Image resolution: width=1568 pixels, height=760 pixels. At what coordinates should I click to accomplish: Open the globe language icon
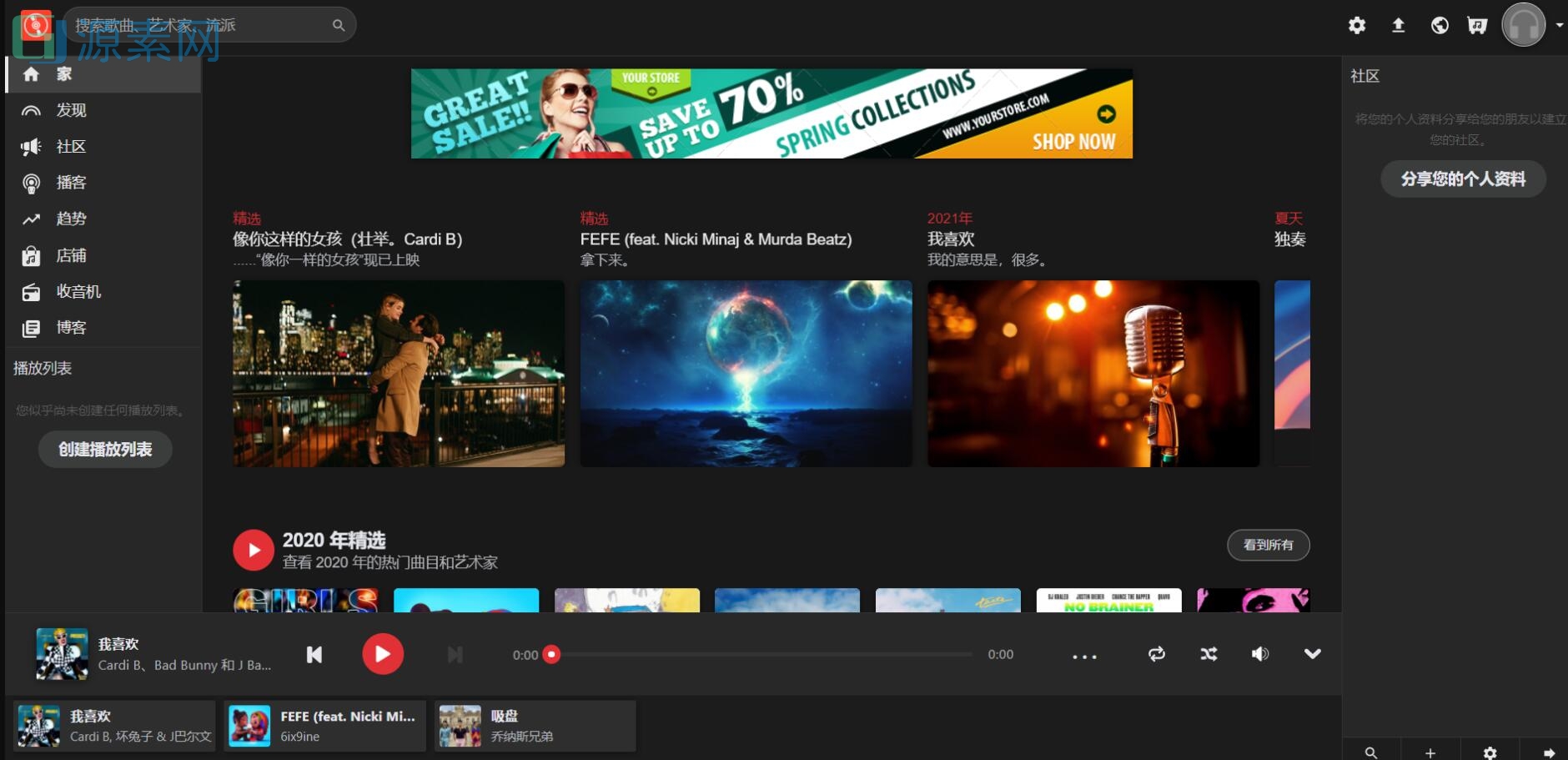(x=1440, y=26)
